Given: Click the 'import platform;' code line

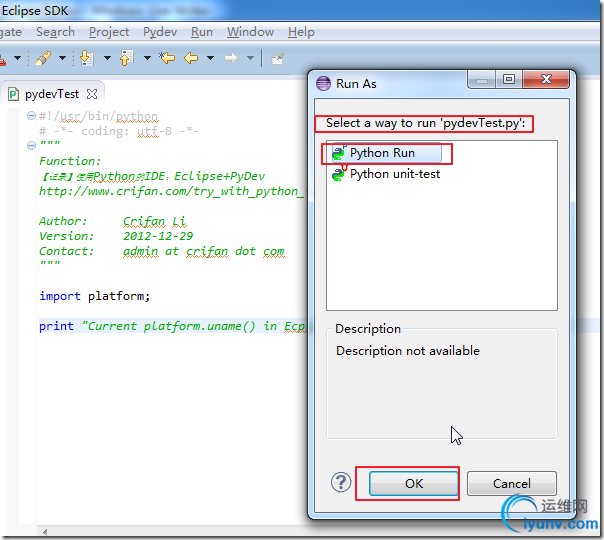Looking at the screenshot, I should tap(94, 296).
